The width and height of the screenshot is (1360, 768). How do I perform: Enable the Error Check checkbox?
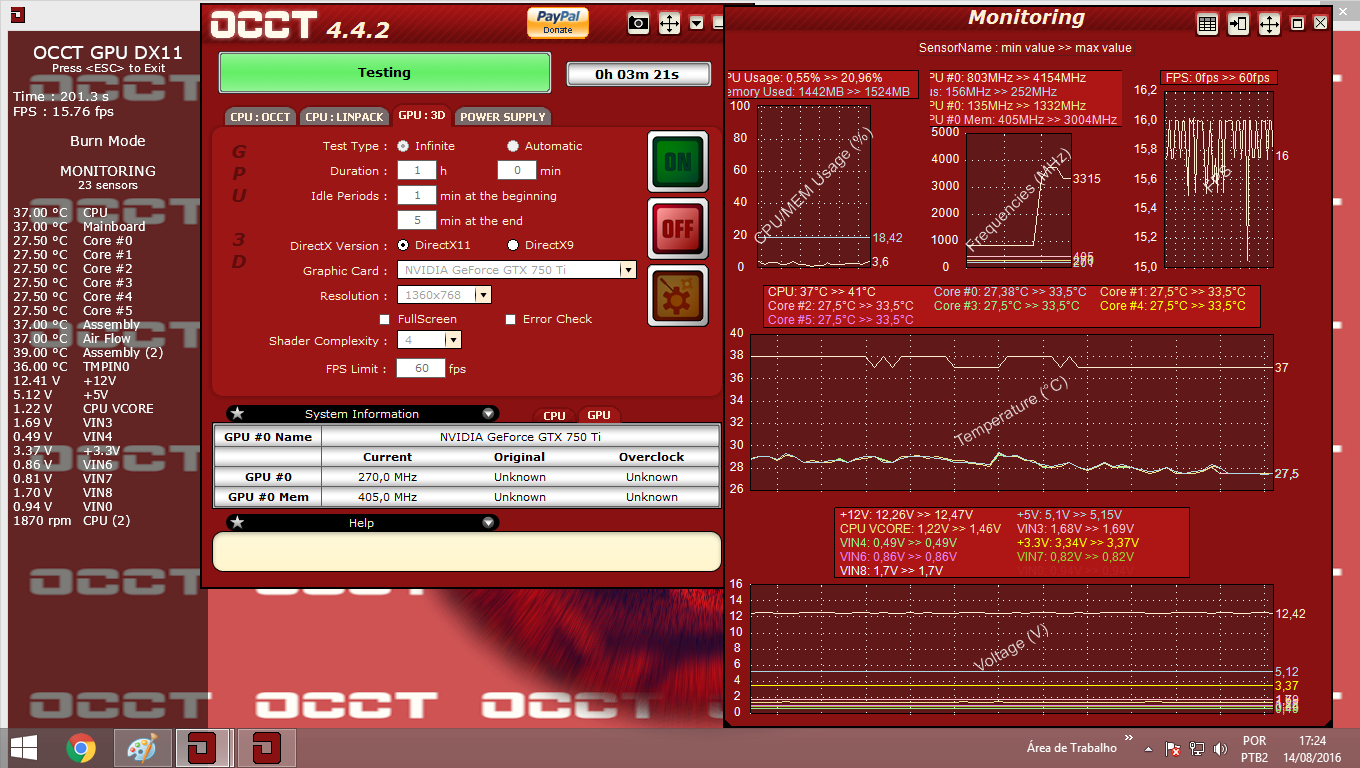click(511, 319)
